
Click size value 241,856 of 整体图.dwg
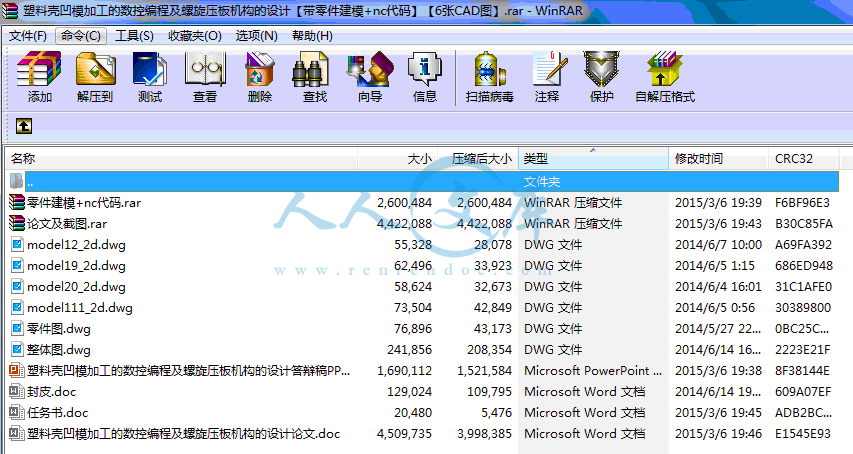click(x=409, y=350)
